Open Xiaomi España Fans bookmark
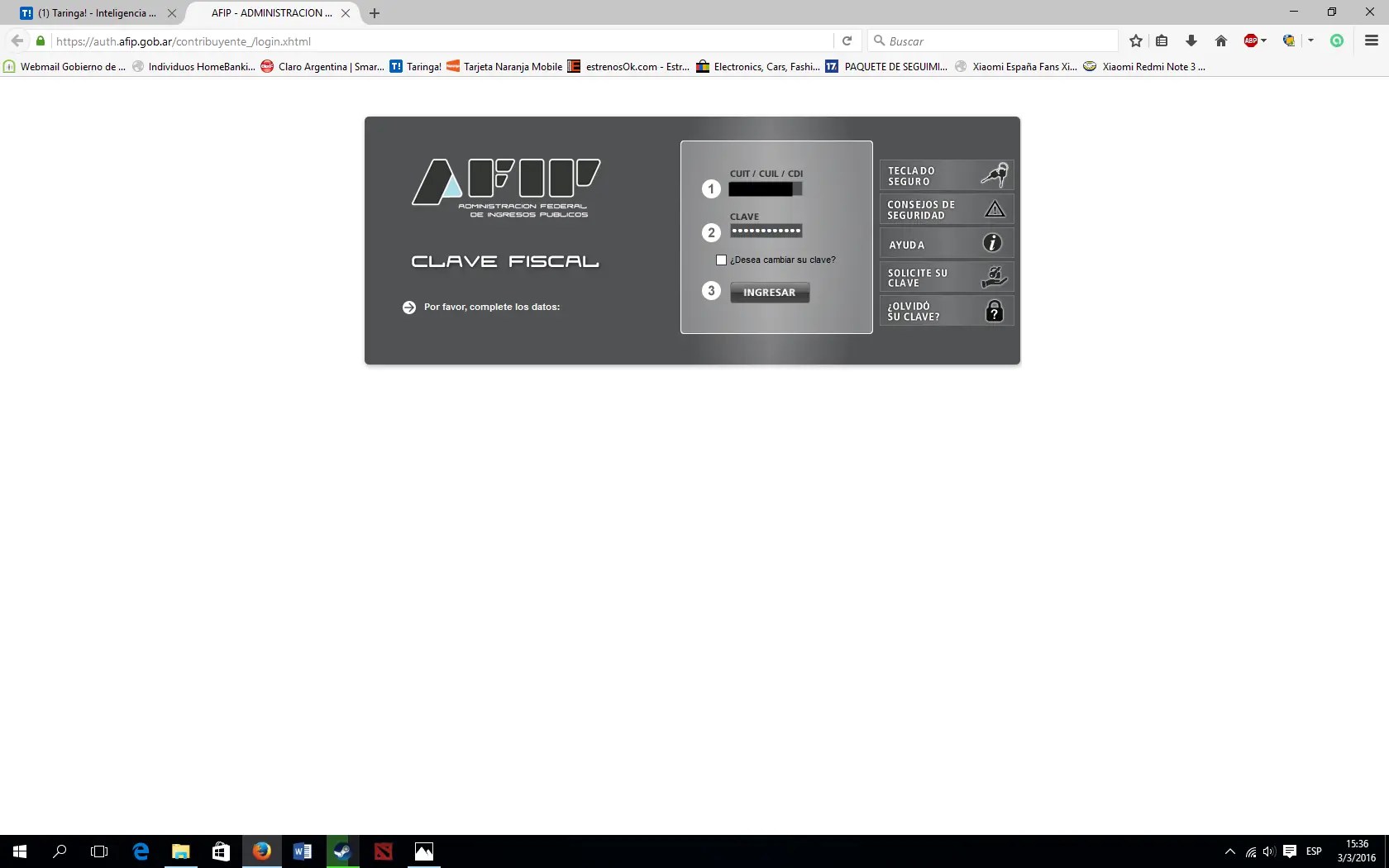The height and width of the screenshot is (868, 1389). pos(1016,67)
